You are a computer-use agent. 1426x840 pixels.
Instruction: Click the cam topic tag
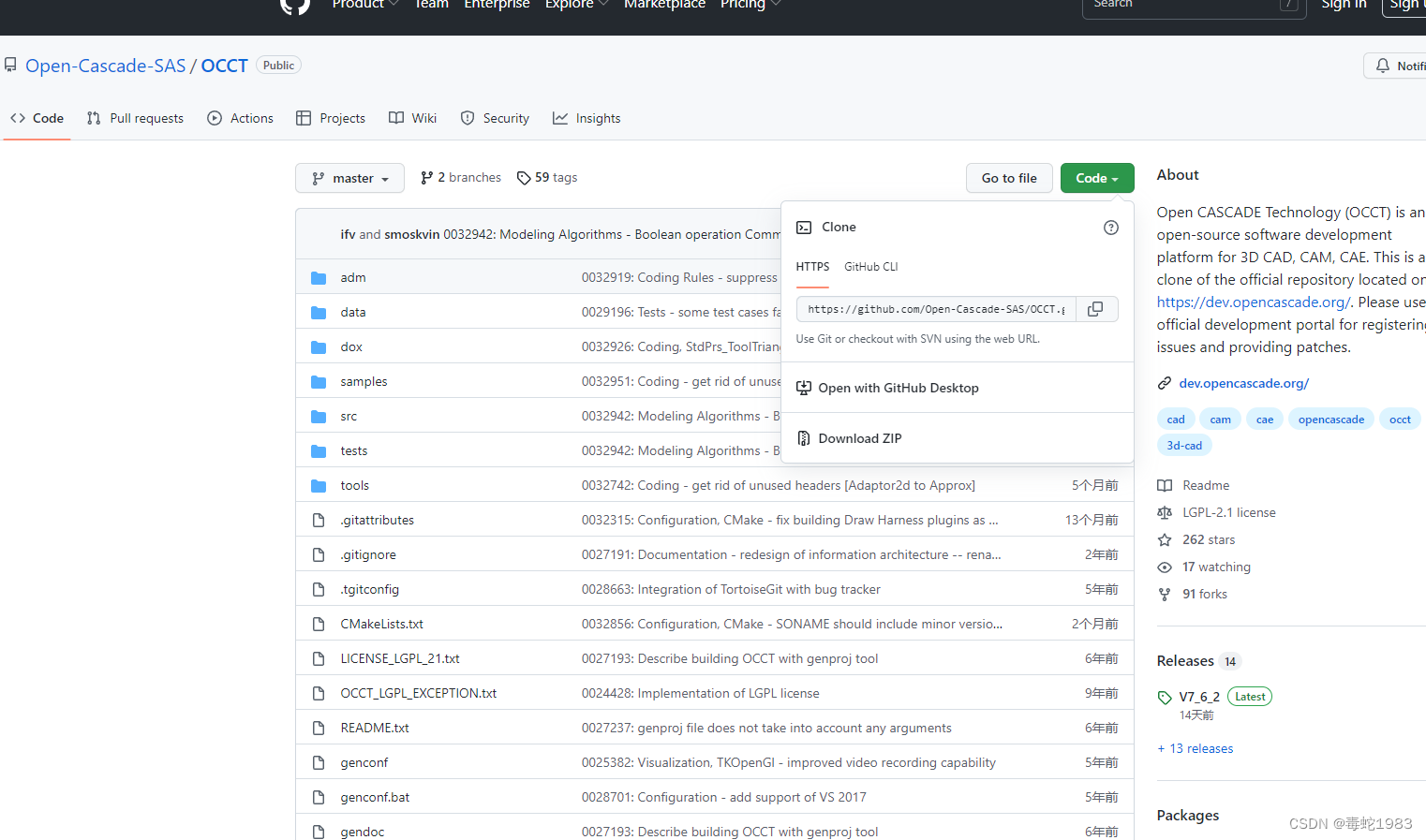click(x=1221, y=420)
